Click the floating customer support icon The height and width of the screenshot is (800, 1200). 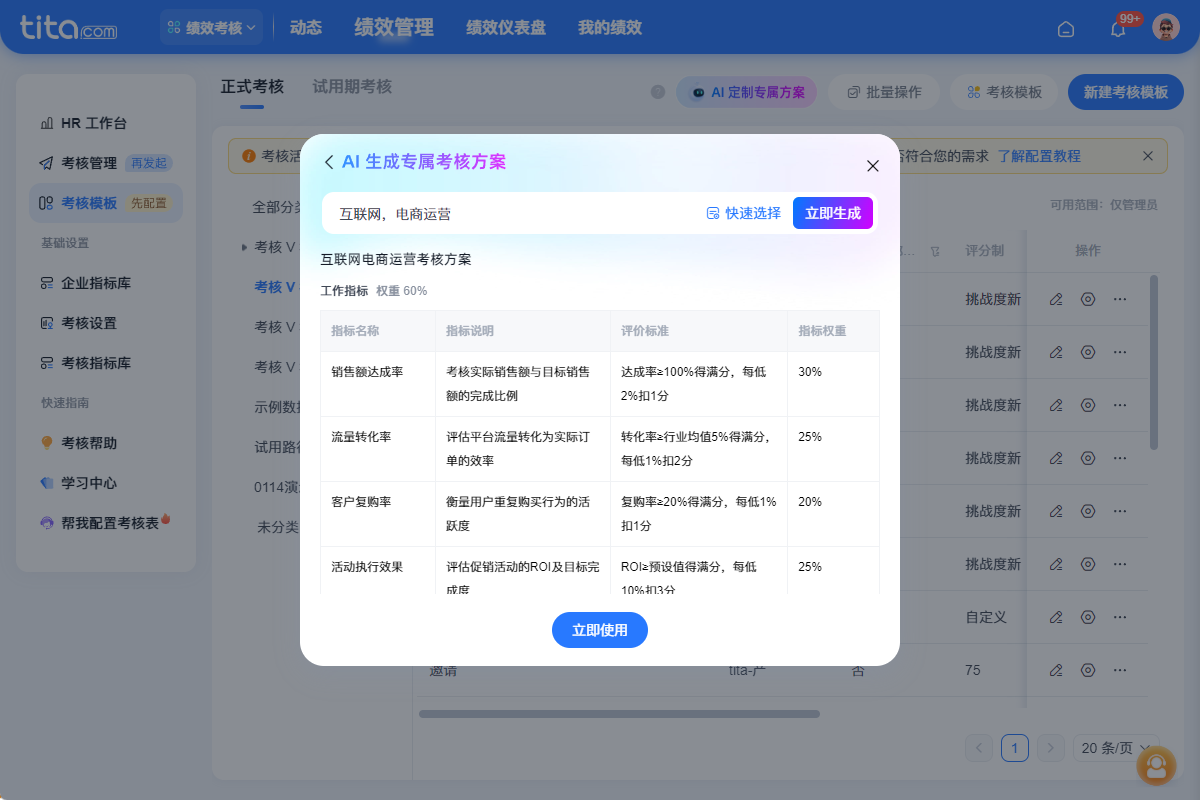point(1156,766)
